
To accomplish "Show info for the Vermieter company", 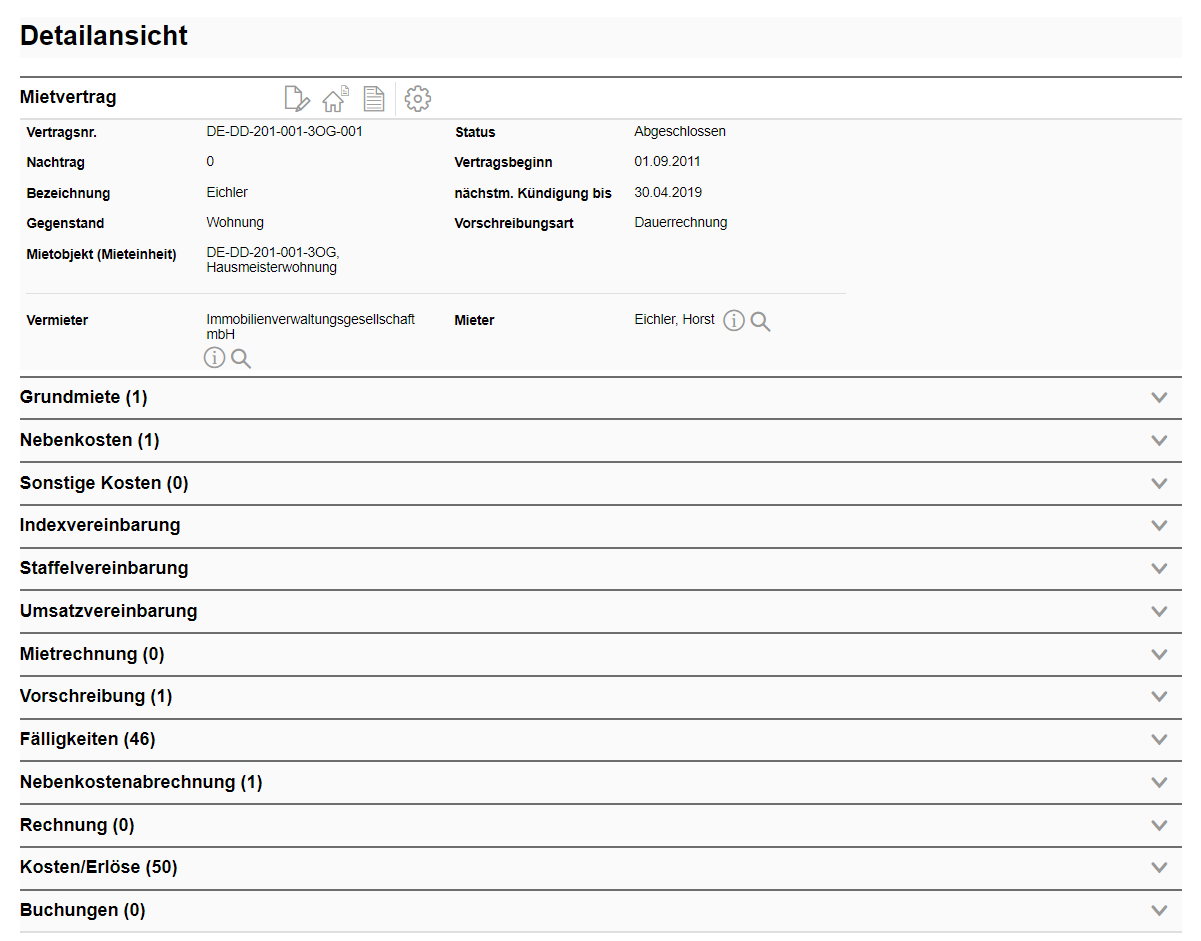I will [x=214, y=358].
